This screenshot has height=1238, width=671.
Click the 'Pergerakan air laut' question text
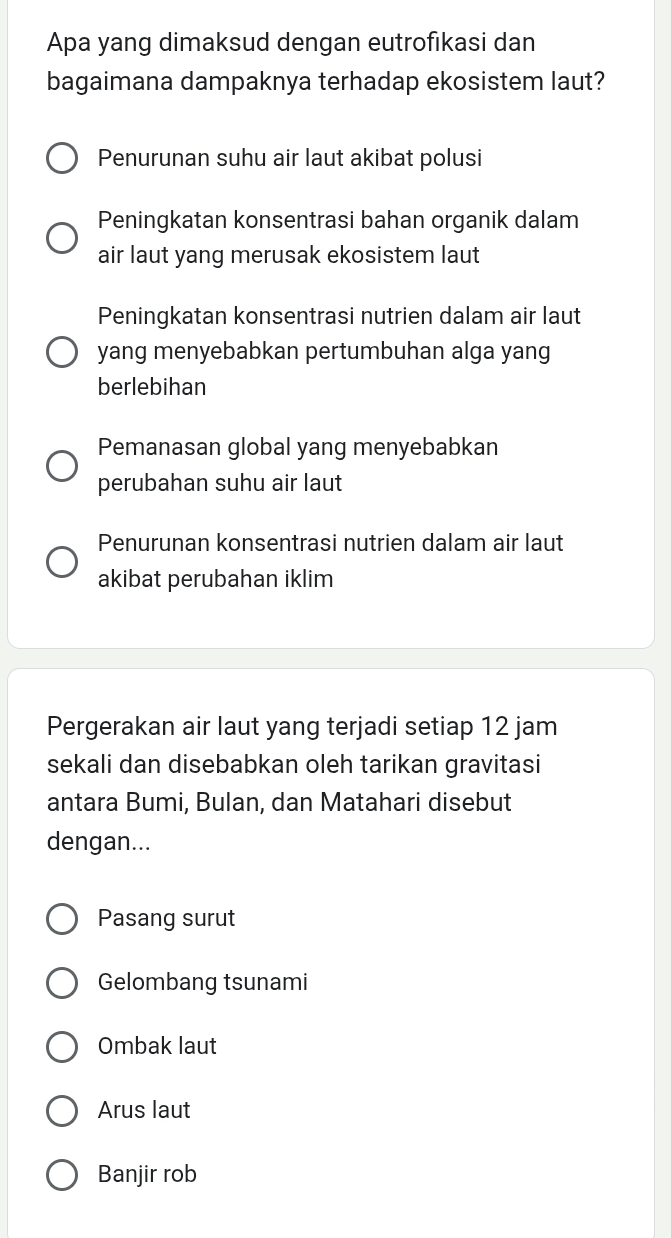(302, 783)
